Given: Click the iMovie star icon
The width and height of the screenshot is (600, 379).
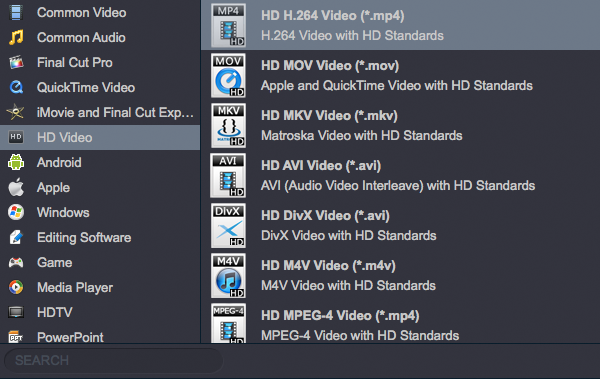Looking at the screenshot, I should 16,112.
